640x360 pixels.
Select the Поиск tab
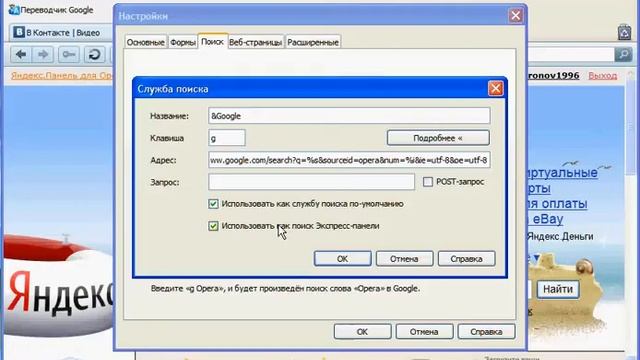click(x=213, y=42)
